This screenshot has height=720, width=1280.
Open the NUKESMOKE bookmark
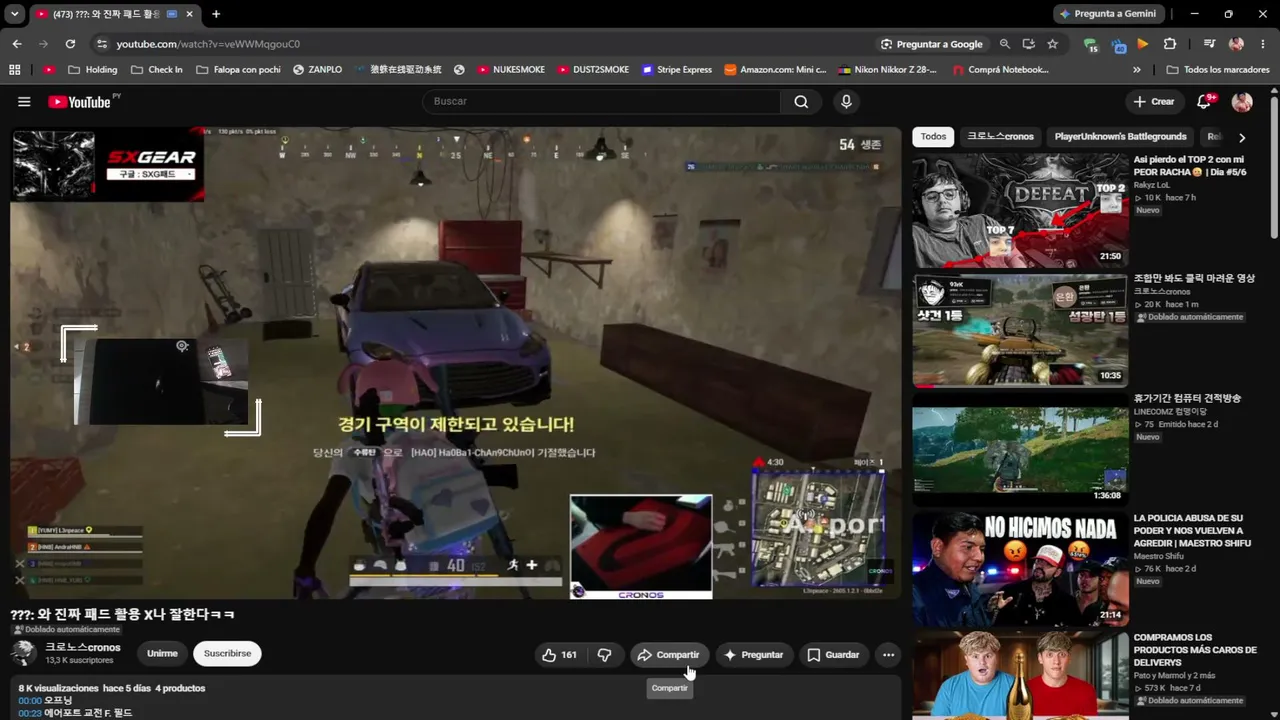tap(510, 70)
